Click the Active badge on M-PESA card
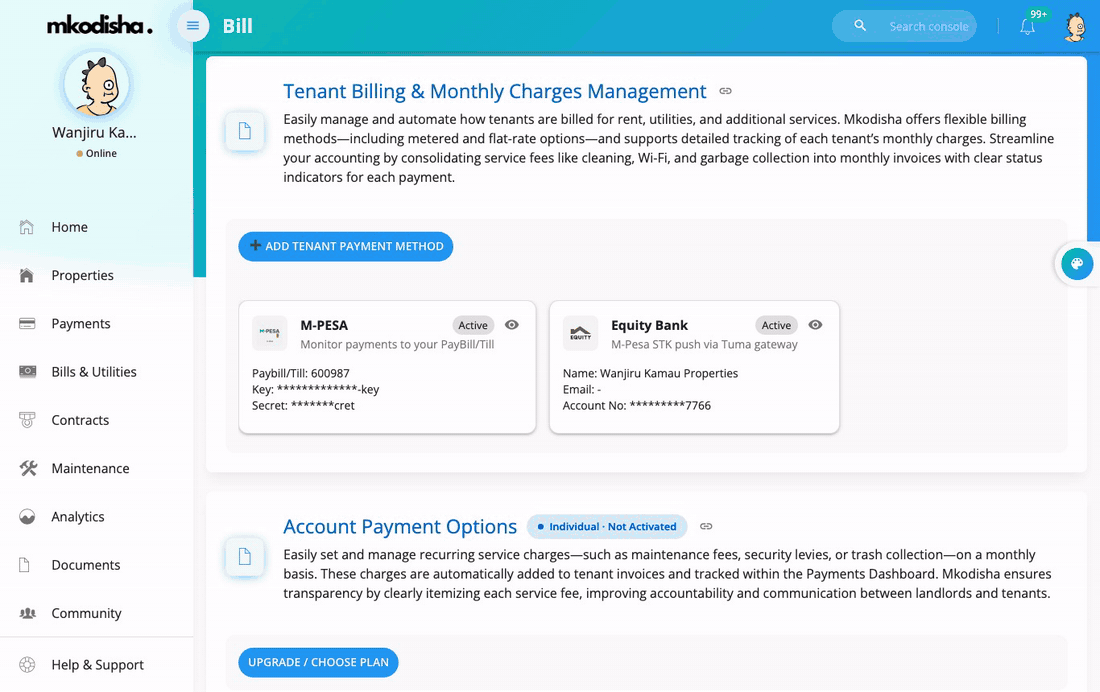This screenshot has width=1100, height=692. [x=473, y=326]
